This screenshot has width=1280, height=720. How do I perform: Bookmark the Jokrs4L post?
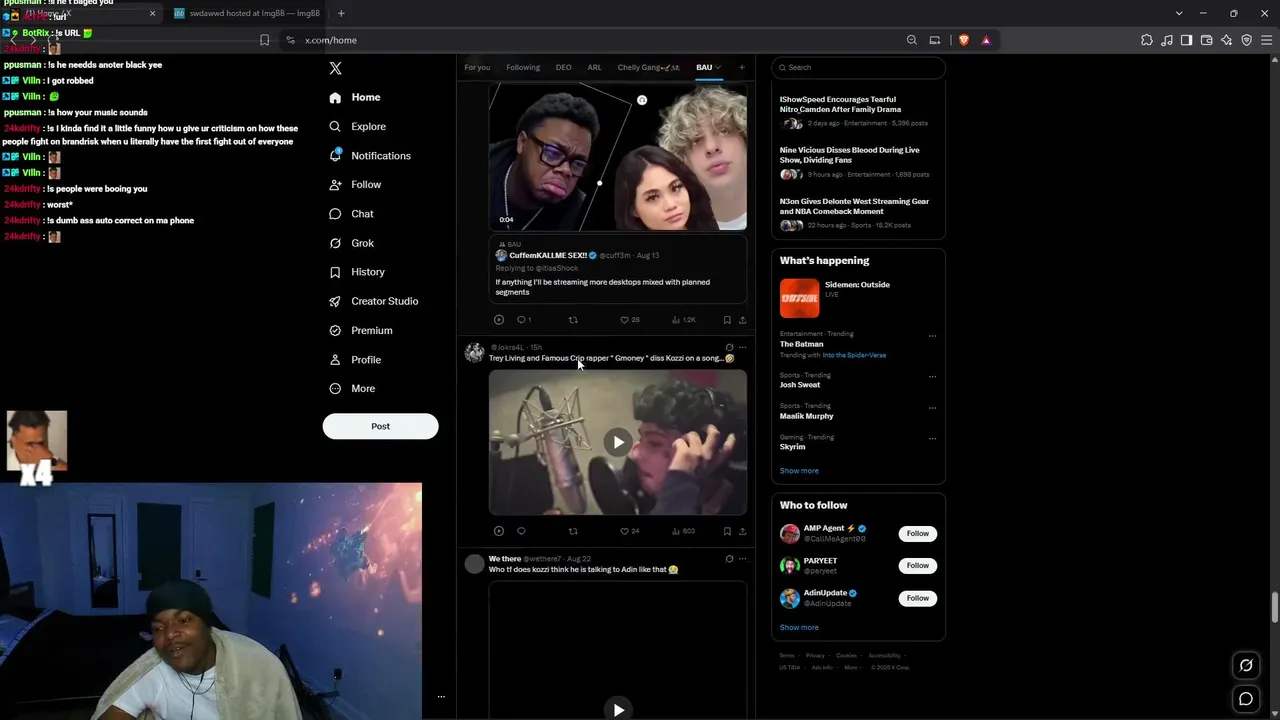pos(727,531)
